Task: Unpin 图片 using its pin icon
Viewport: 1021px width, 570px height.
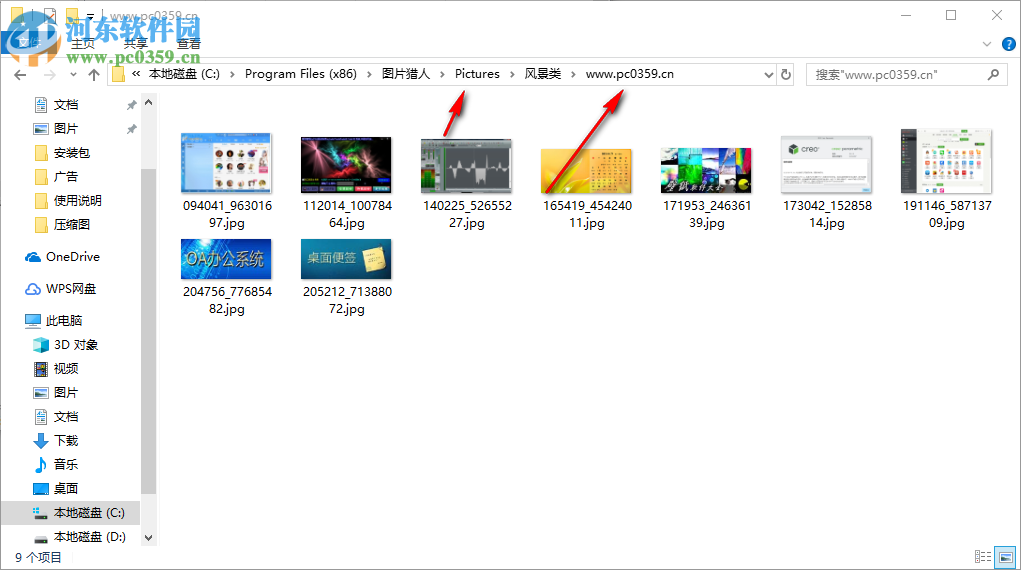Action: (x=132, y=129)
